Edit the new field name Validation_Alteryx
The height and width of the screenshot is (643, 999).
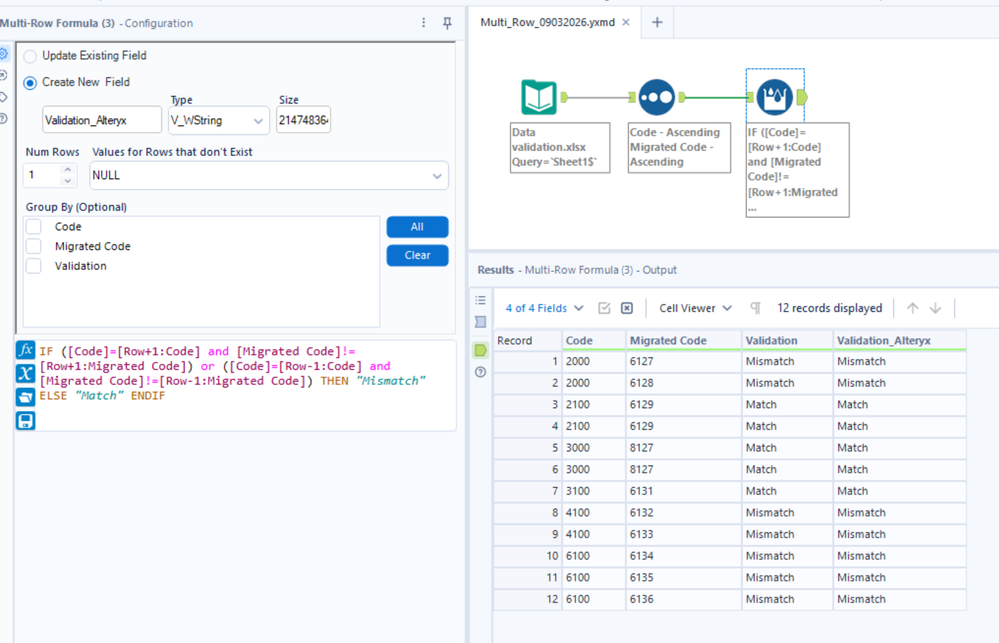[x=102, y=120]
